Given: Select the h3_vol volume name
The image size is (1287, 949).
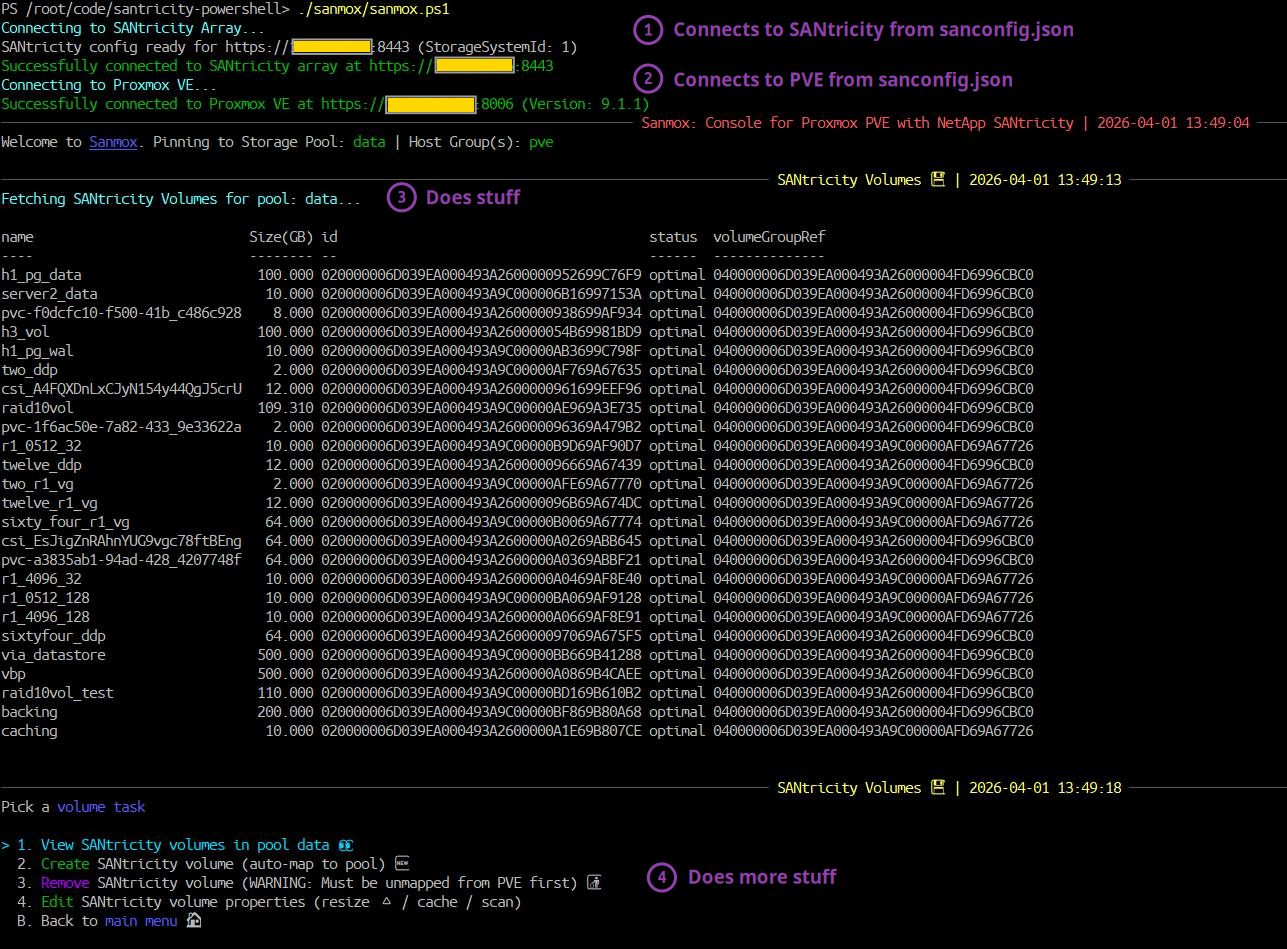Looking at the screenshot, I should point(25,332).
